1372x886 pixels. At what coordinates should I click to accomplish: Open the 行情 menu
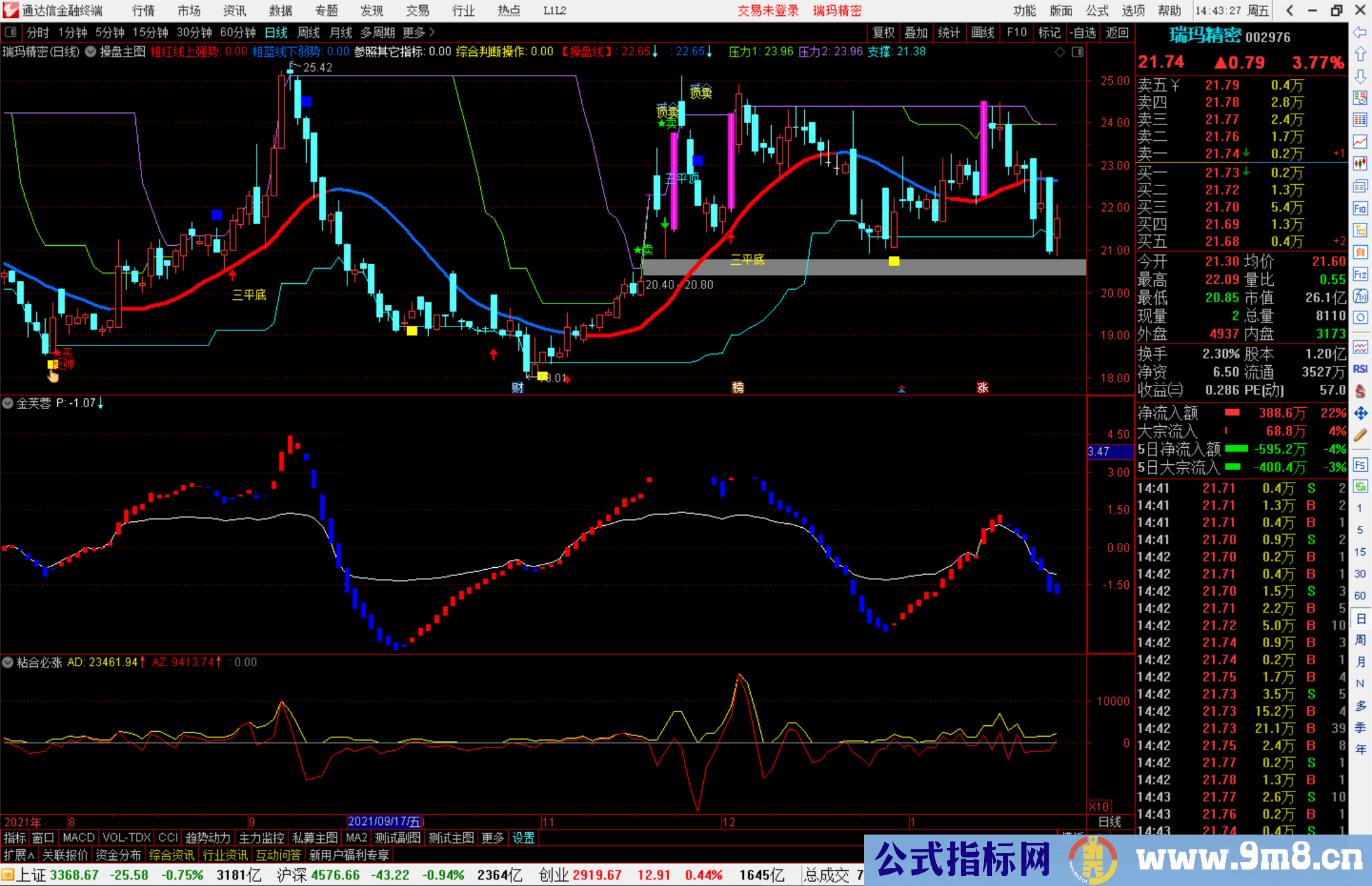point(144,11)
